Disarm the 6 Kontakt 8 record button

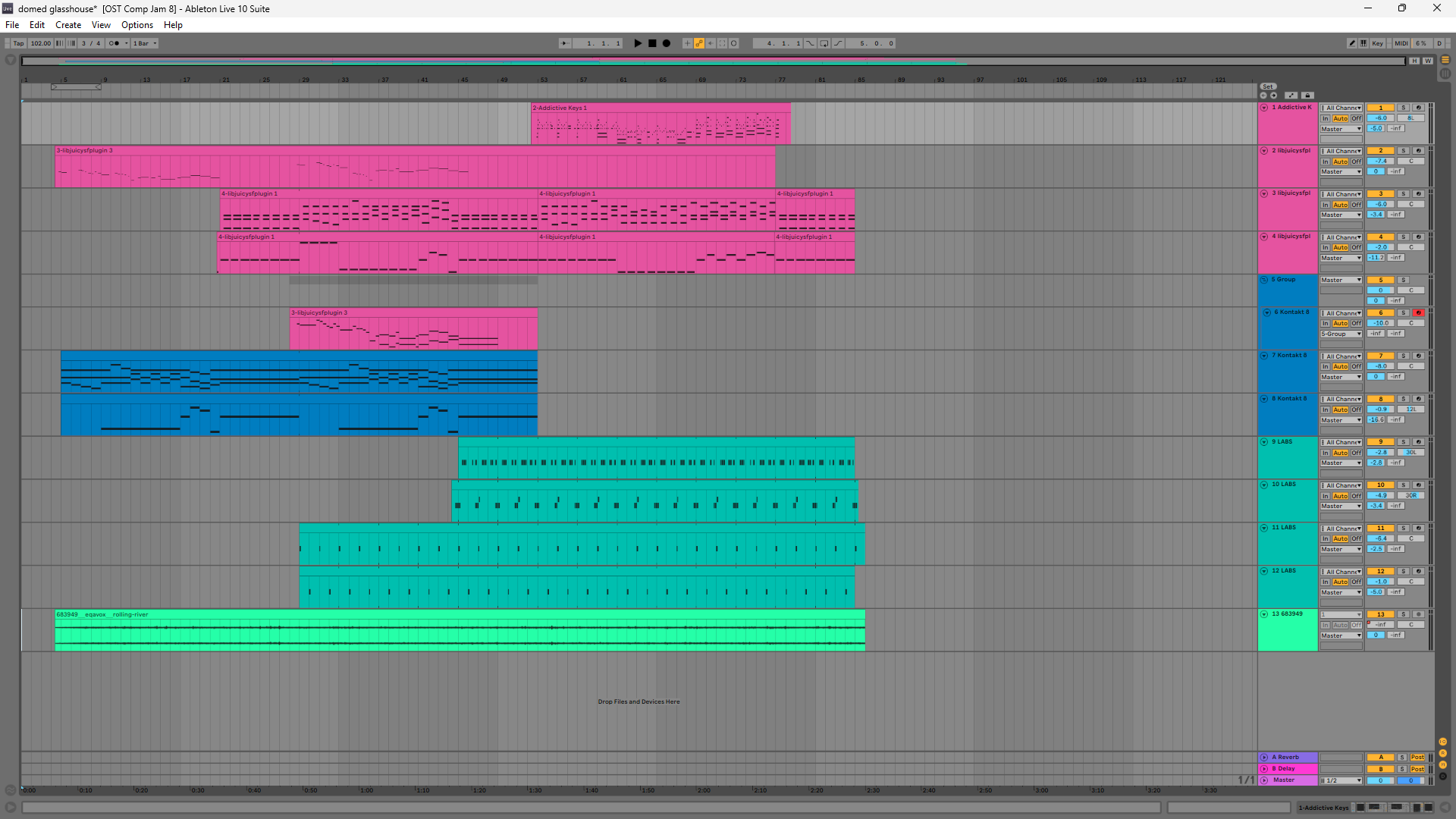[1418, 313]
